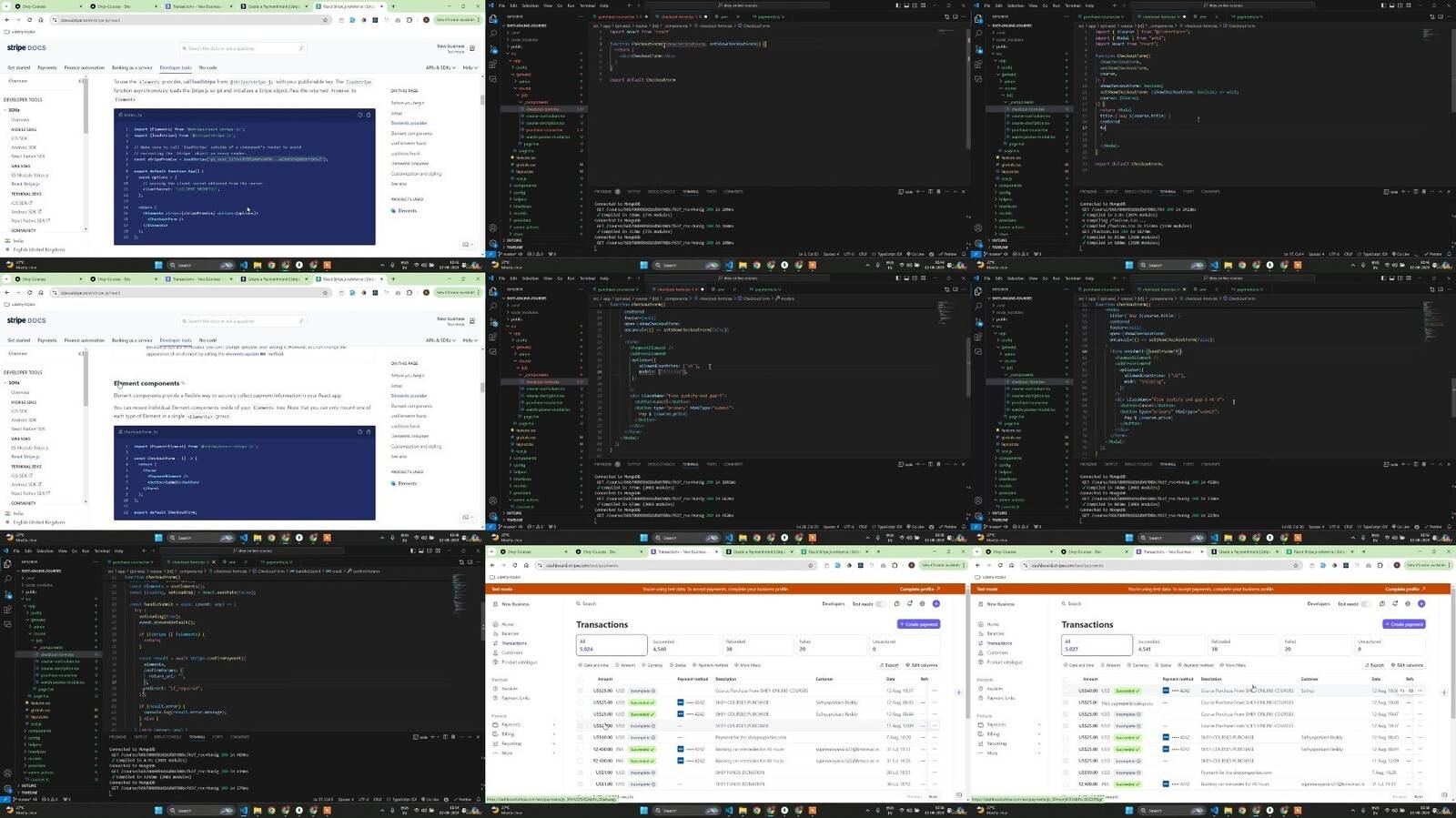Home icon in Stripe Docs window showing Element components

(x=41, y=292)
